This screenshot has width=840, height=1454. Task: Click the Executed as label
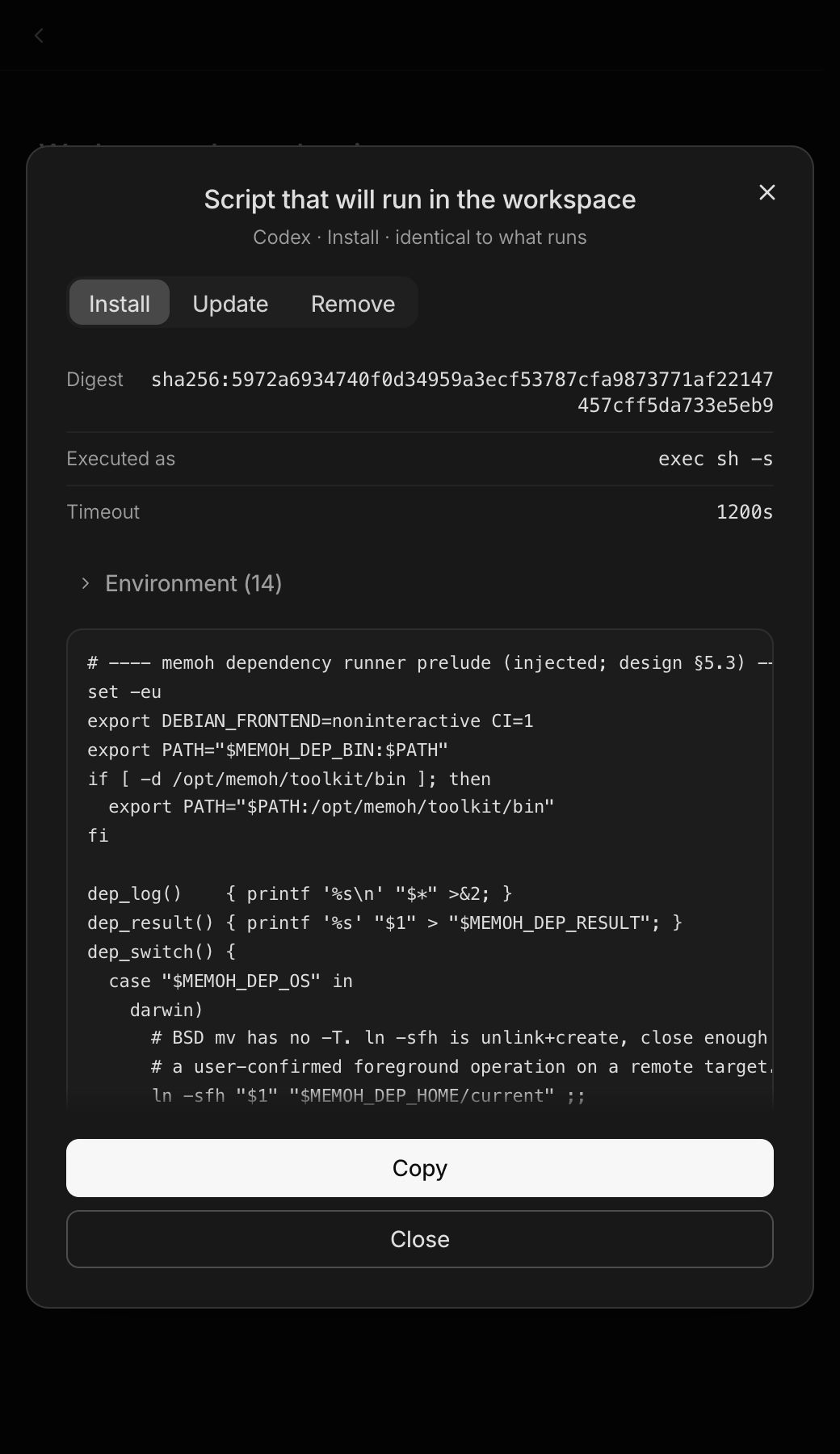(120, 459)
